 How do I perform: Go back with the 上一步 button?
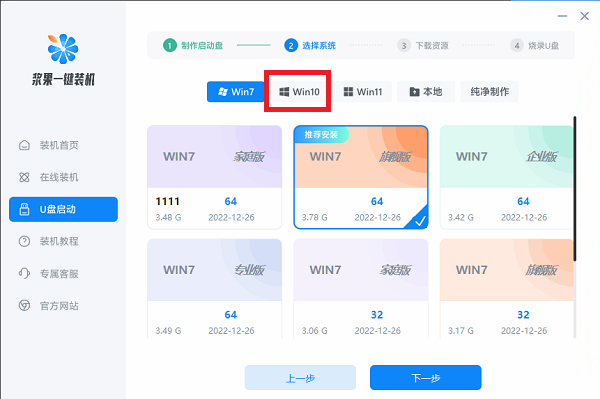pyautogui.click(x=300, y=378)
